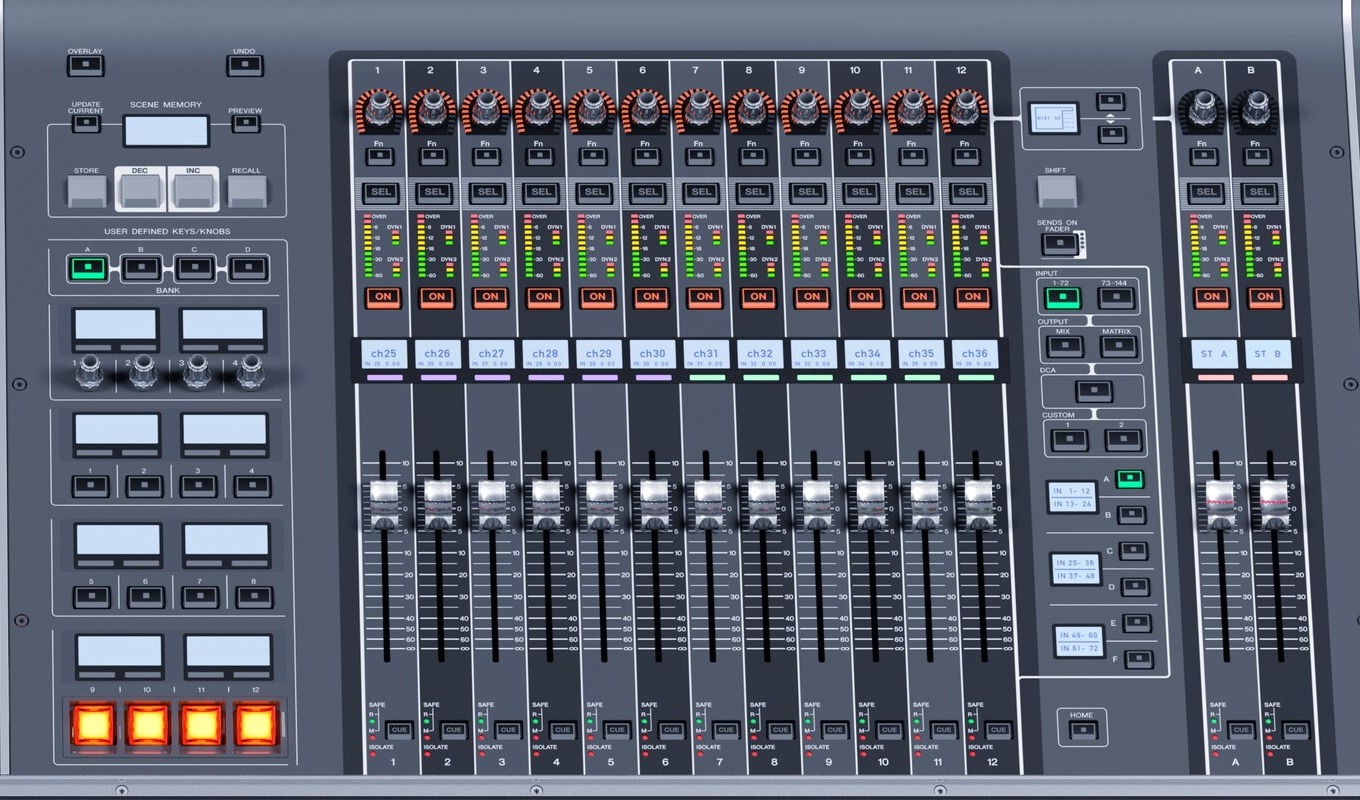Select channel 4 with its SEL key
1360x800 pixels.
click(x=540, y=192)
